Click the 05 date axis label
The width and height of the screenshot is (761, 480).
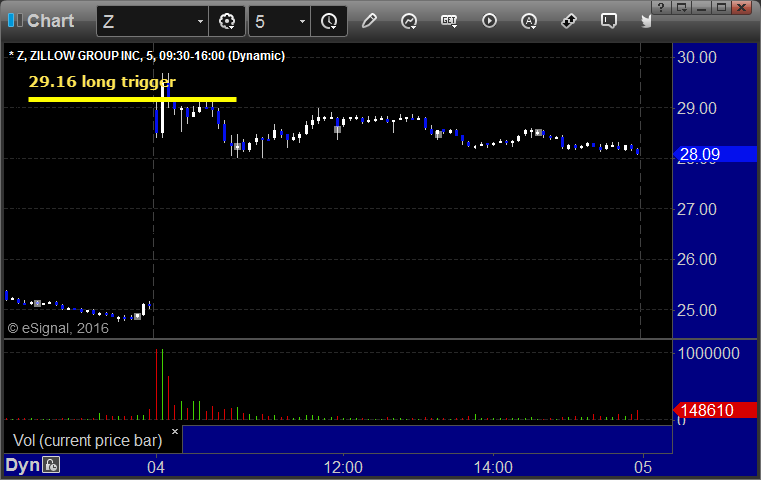pyautogui.click(x=643, y=467)
